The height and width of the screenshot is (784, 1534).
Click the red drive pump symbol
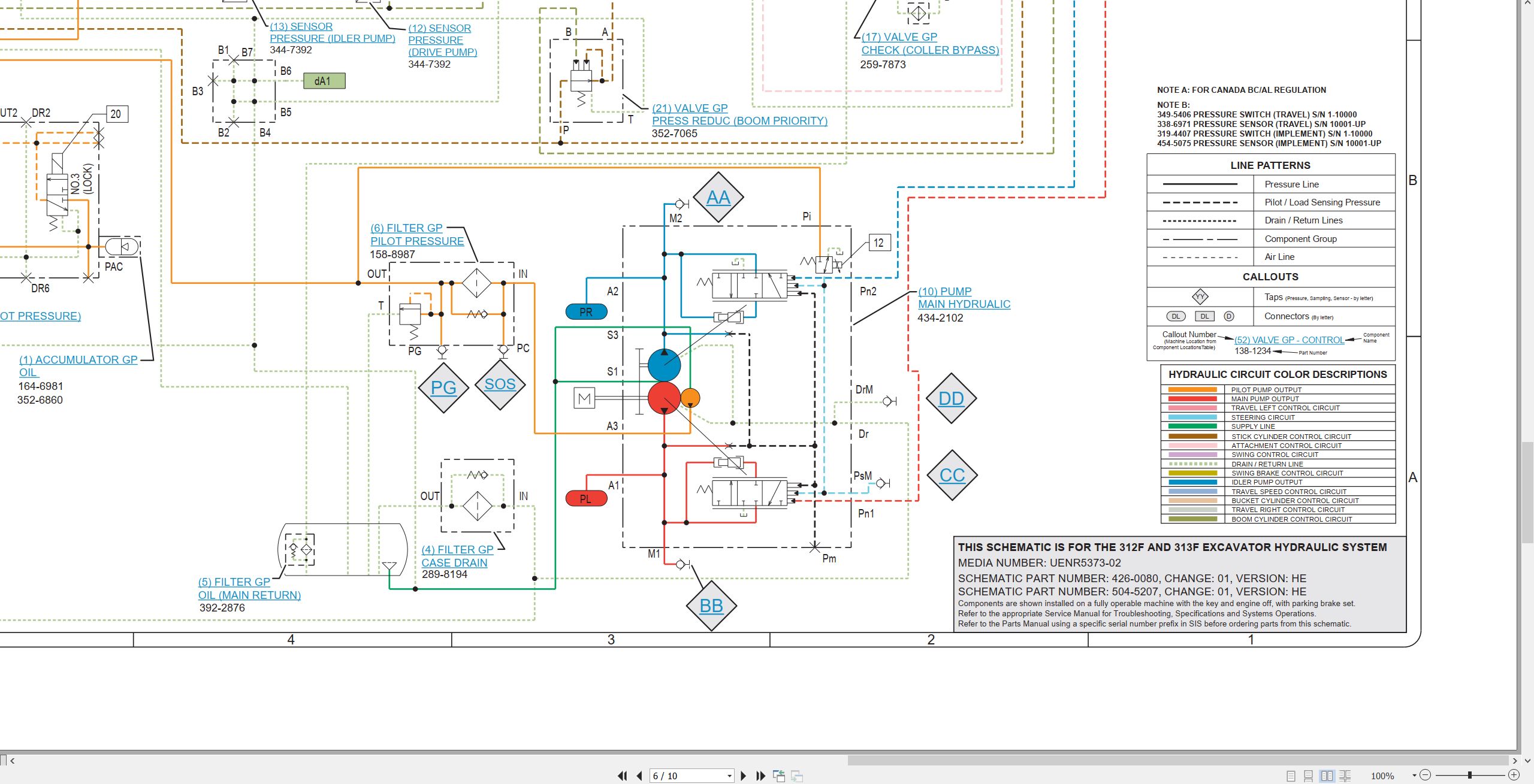(x=664, y=398)
